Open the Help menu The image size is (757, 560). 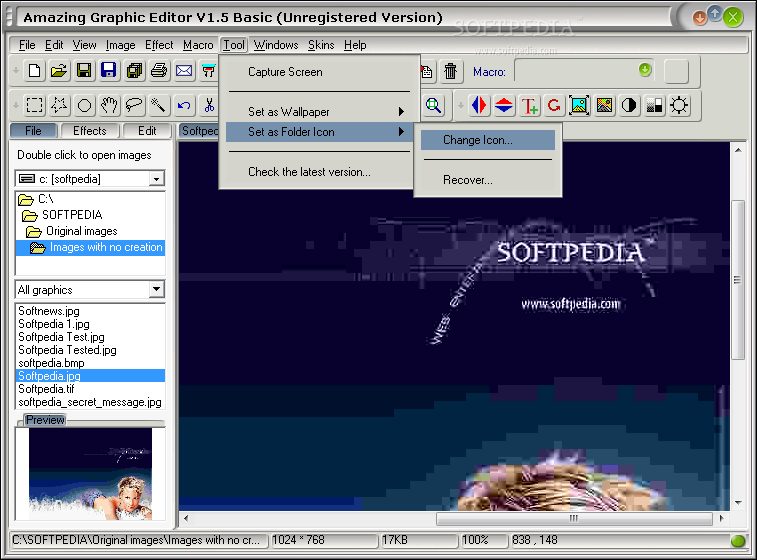[355, 45]
